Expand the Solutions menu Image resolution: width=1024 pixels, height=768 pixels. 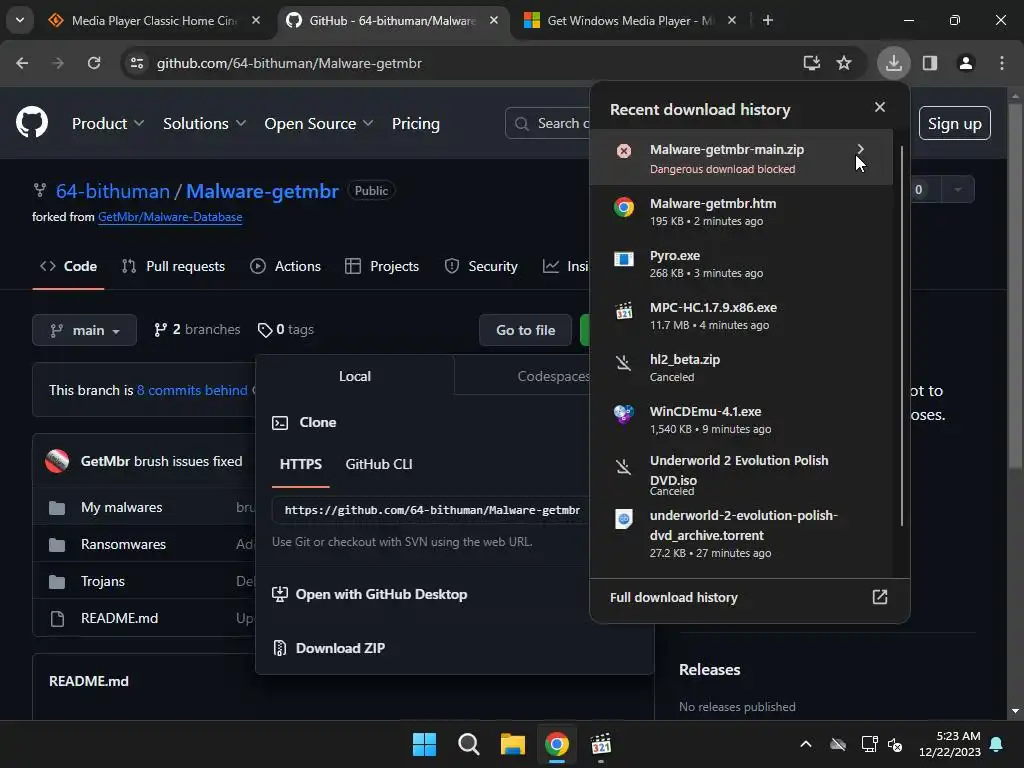(204, 123)
